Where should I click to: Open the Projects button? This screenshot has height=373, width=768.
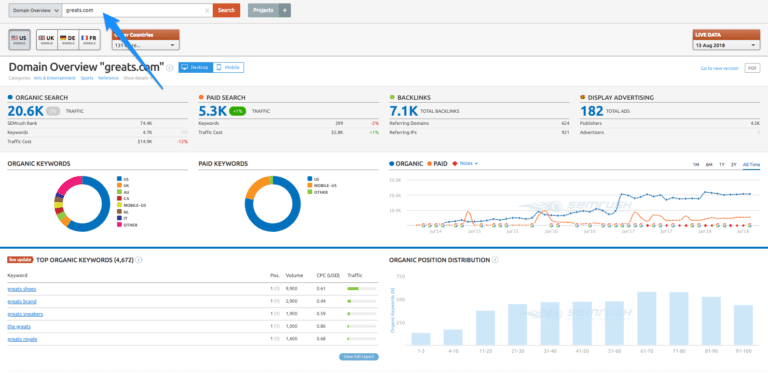pos(264,10)
